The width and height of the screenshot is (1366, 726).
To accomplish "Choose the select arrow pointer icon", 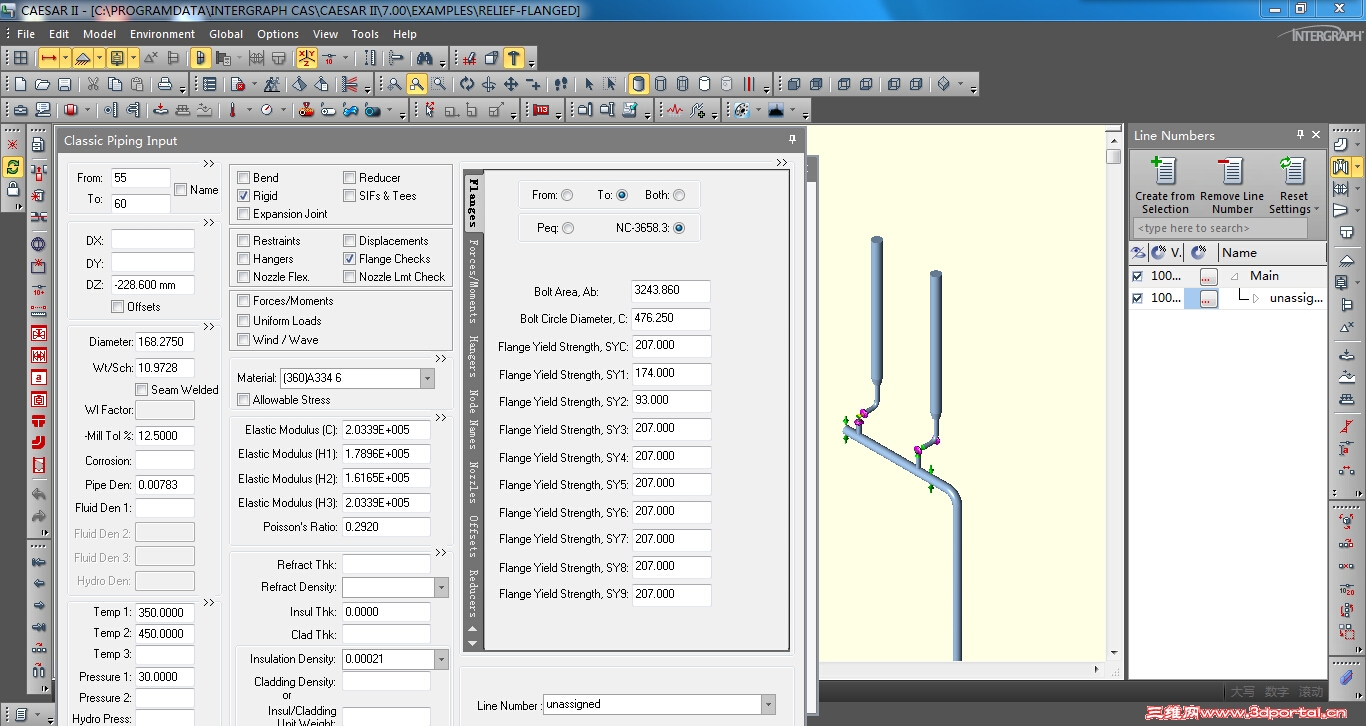I will coord(589,84).
